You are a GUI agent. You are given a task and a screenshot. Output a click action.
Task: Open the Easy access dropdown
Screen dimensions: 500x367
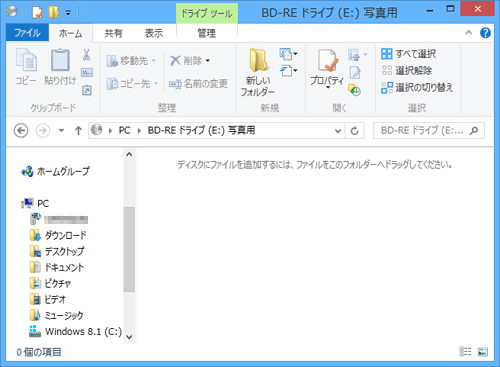tap(288, 71)
